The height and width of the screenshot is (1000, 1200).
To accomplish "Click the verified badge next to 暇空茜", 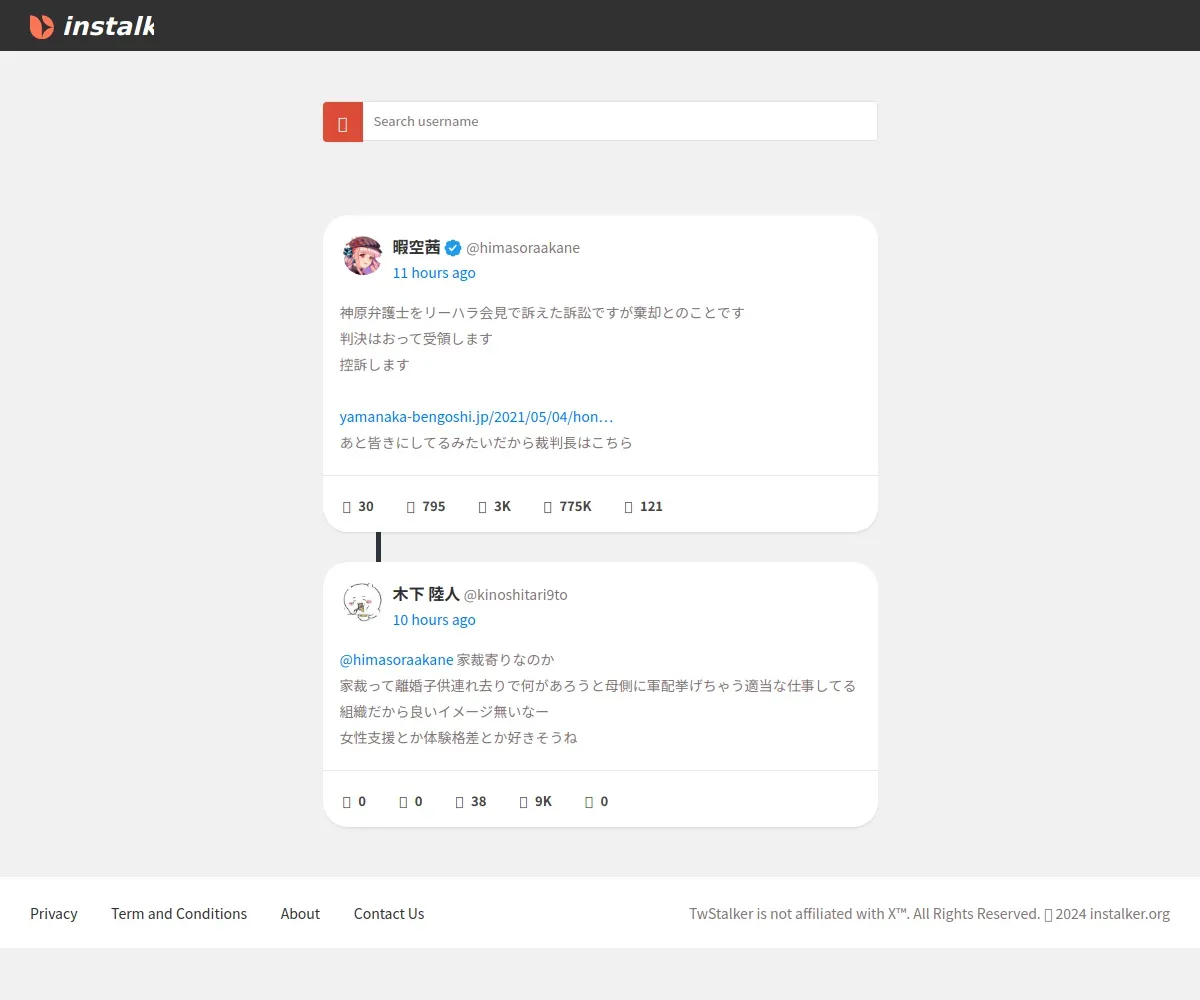I will click(453, 248).
